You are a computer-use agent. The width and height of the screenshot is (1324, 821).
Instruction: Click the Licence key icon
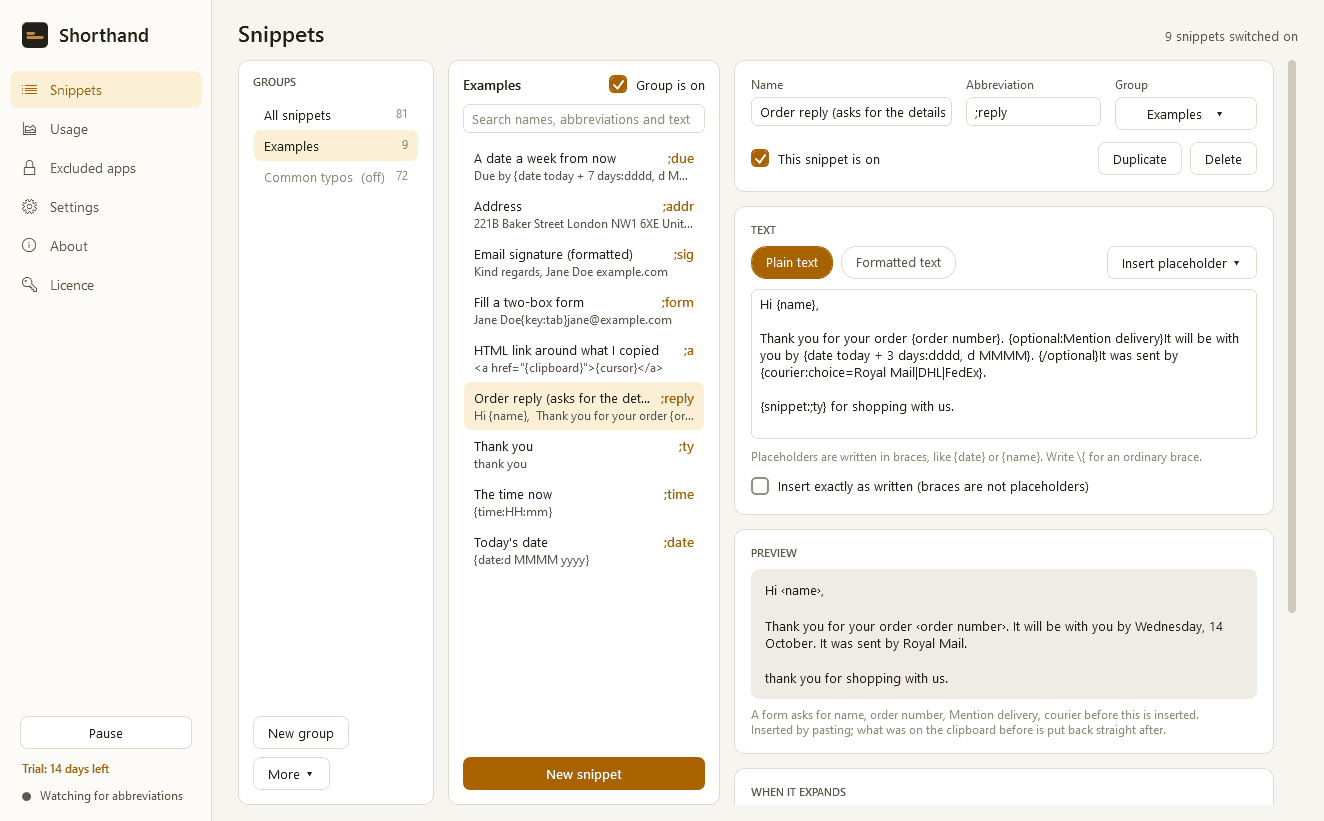point(30,285)
